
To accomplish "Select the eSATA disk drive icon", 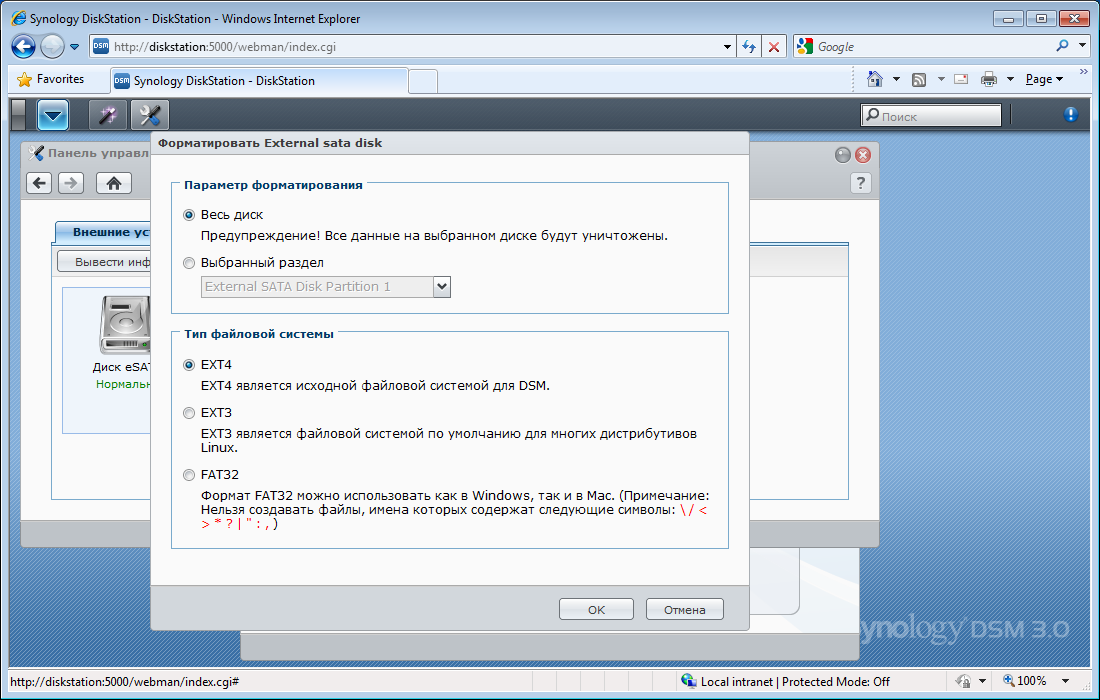I will 125,325.
